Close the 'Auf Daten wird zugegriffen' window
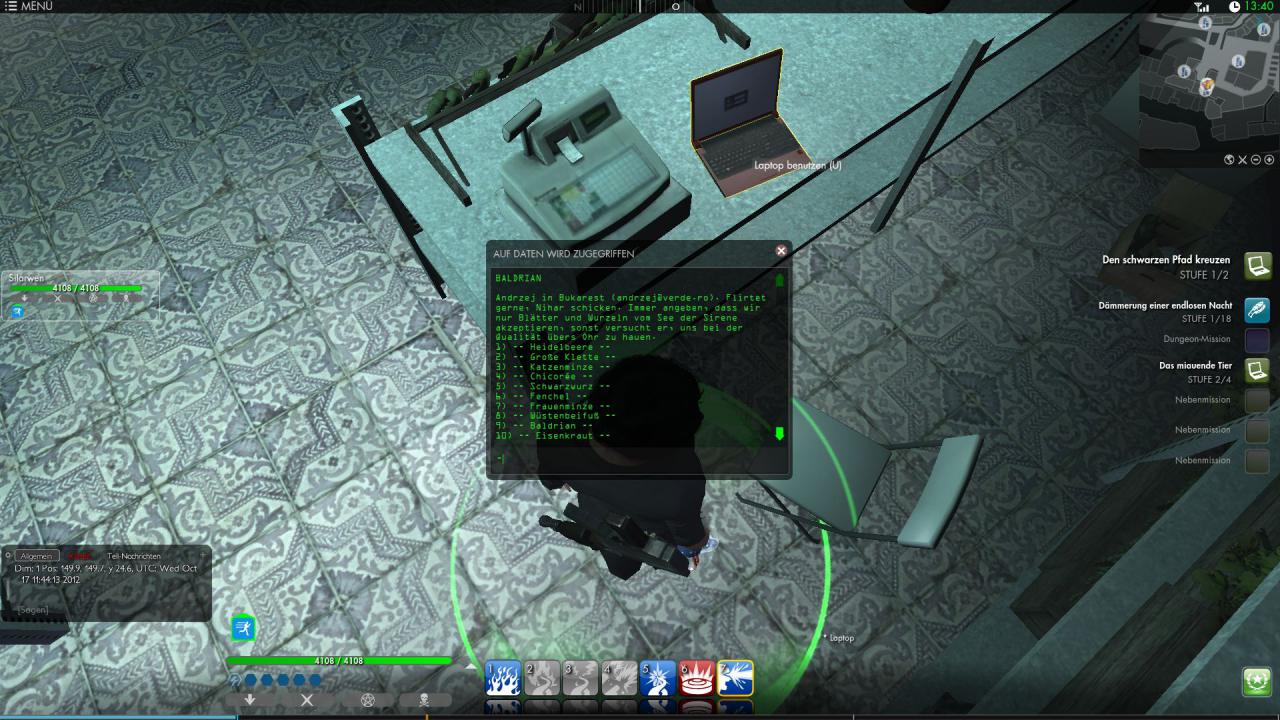 (x=781, y=251)
